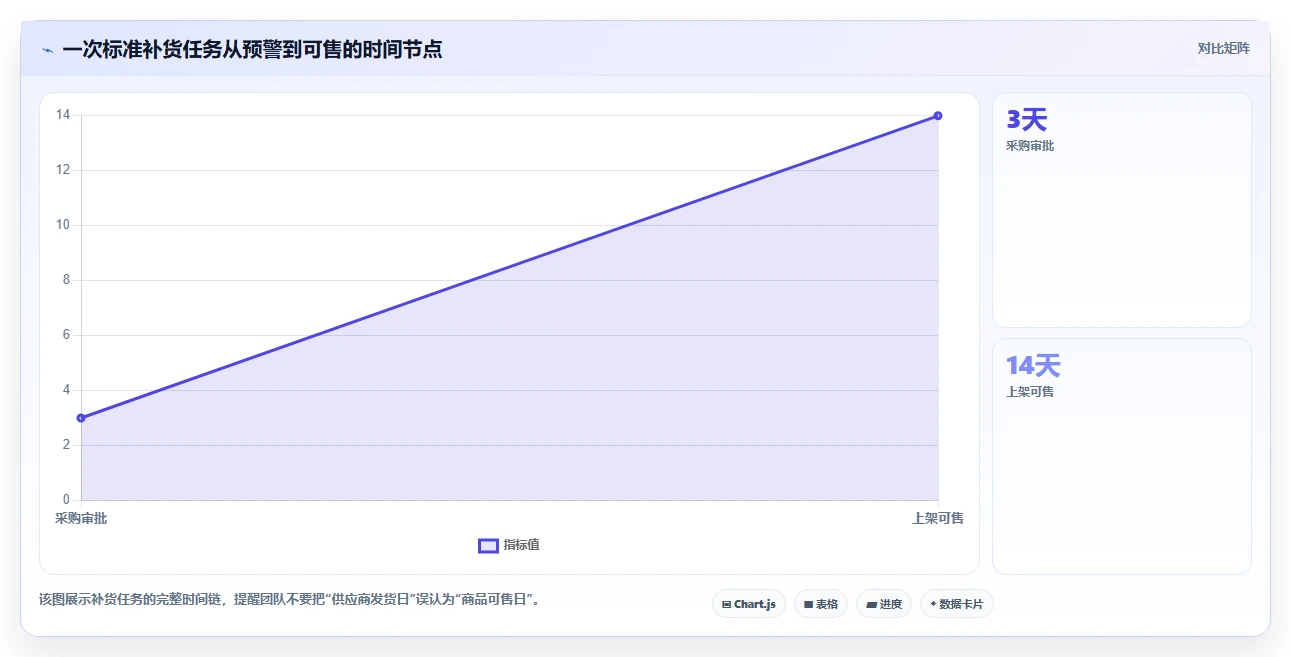Click the 采购审批 label in the stat card
This screenshot has height=657, width=1291.
pyautogui.click(x=1030, y=146)
